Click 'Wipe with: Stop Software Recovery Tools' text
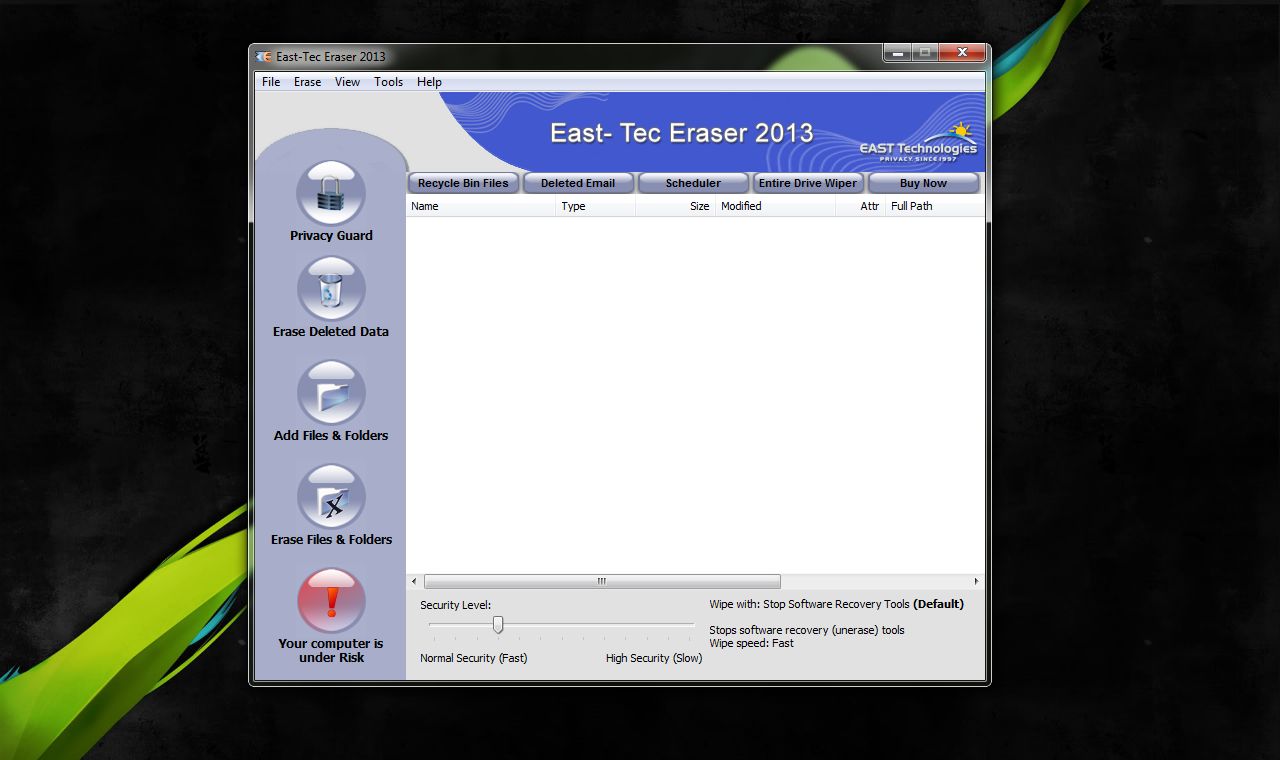Screen dimensions: 1280x760 (x=809, y=604)
